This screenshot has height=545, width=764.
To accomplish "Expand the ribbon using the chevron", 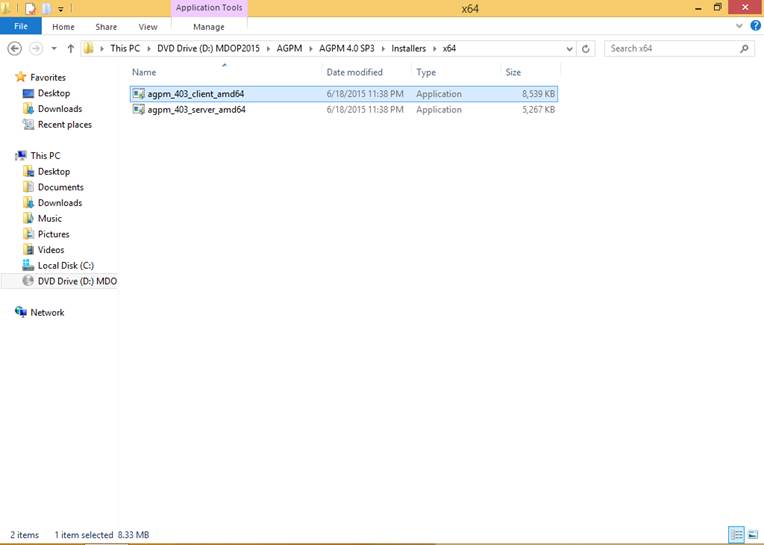I will click(x=741, y=27).
